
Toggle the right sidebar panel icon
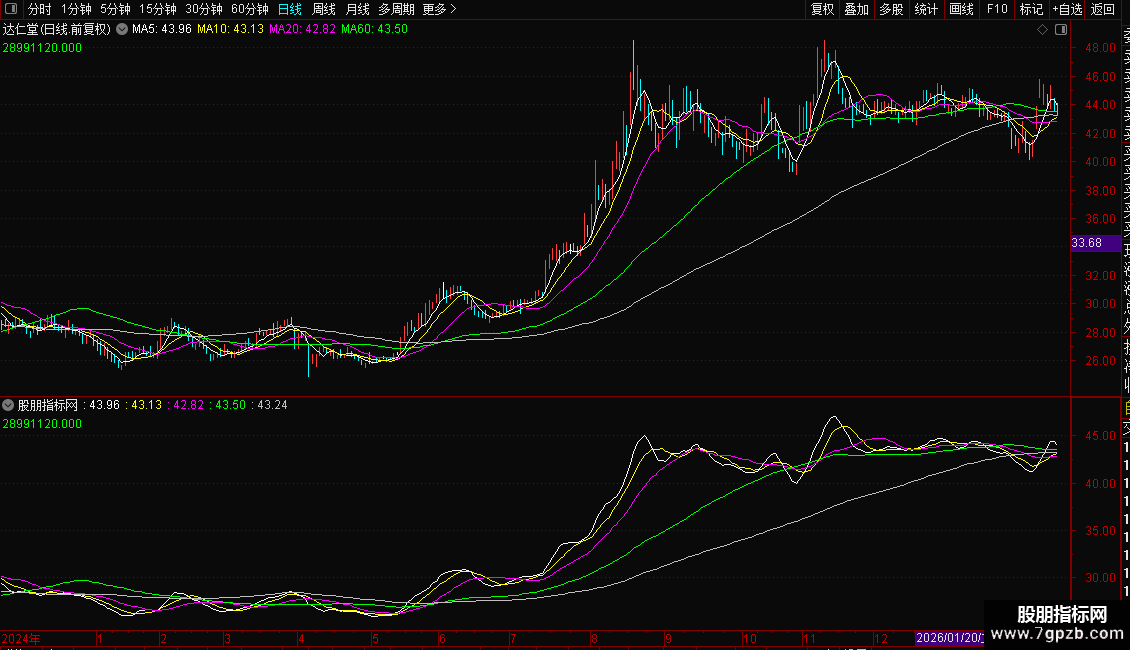1061,30
